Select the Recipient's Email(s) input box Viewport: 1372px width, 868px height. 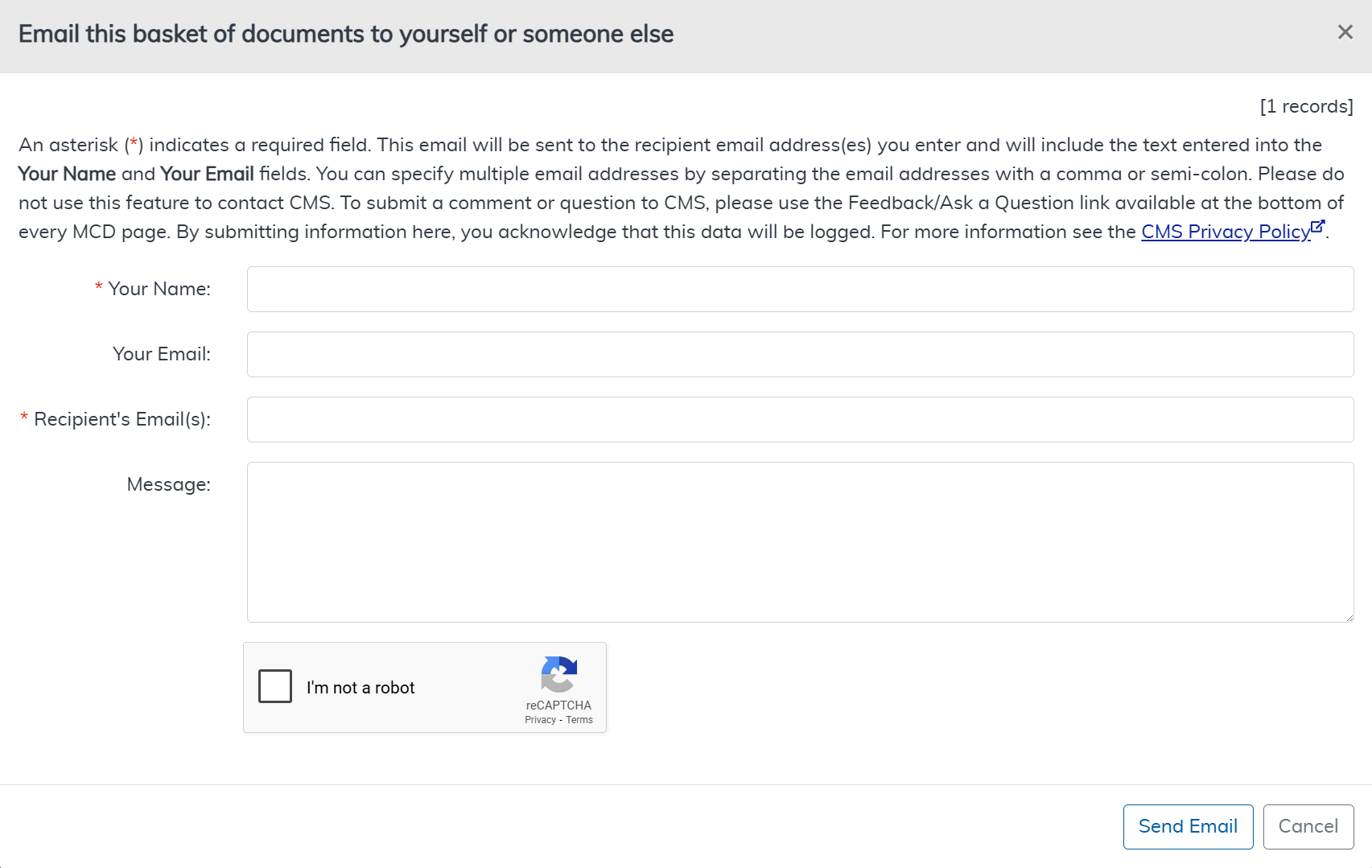click(x=800, y=420)
